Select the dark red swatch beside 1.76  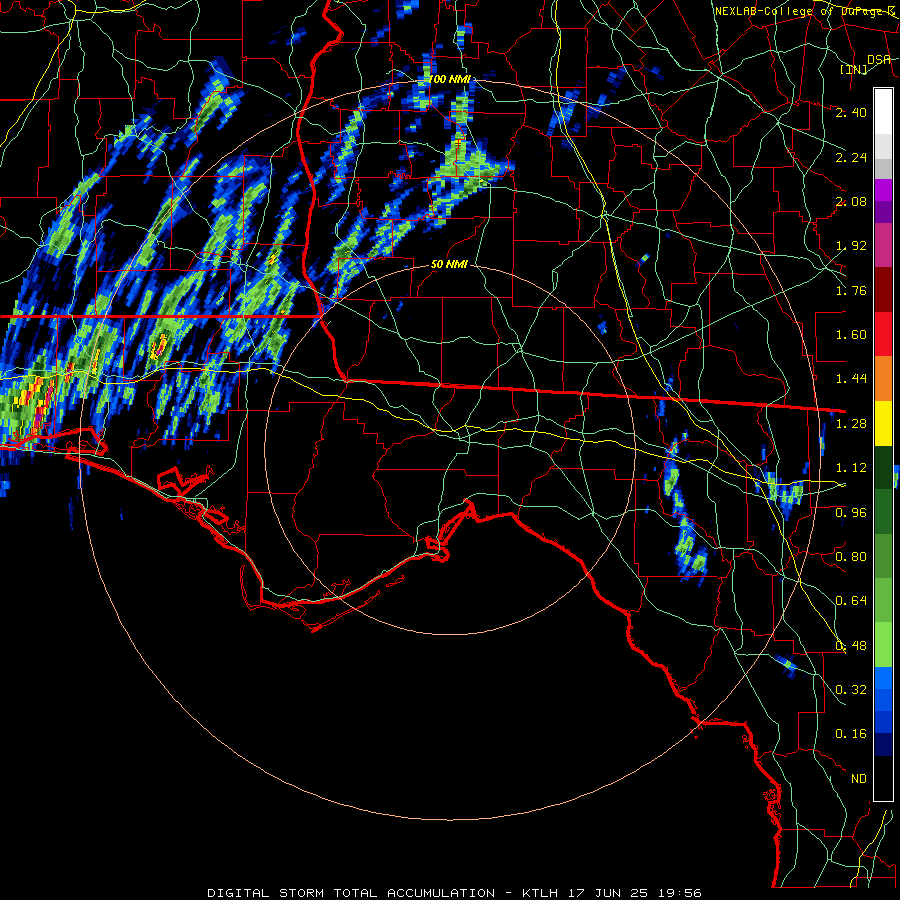tap(883, 290)
